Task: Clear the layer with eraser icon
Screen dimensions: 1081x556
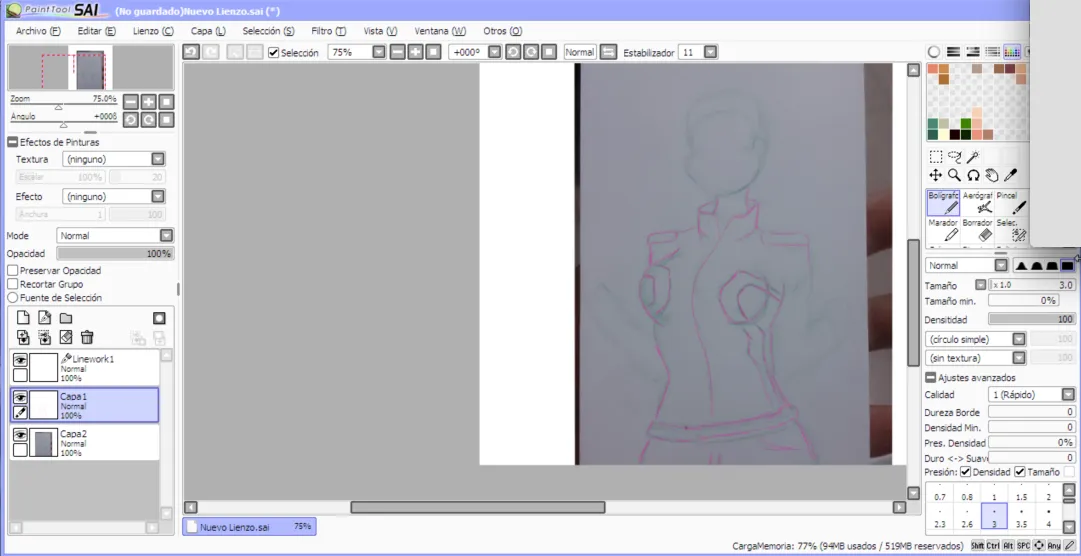Action: (66, 337)
